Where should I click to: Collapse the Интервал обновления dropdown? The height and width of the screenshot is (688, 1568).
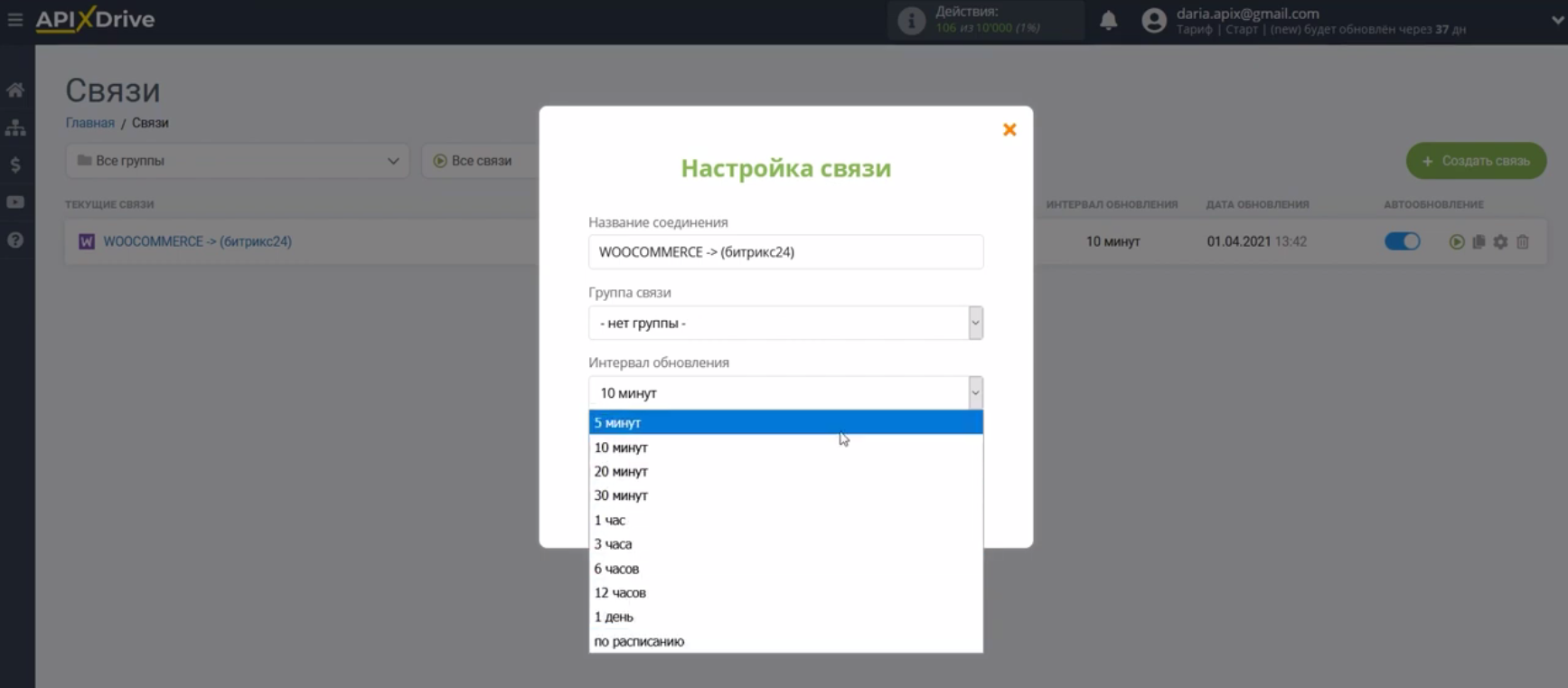785,393
